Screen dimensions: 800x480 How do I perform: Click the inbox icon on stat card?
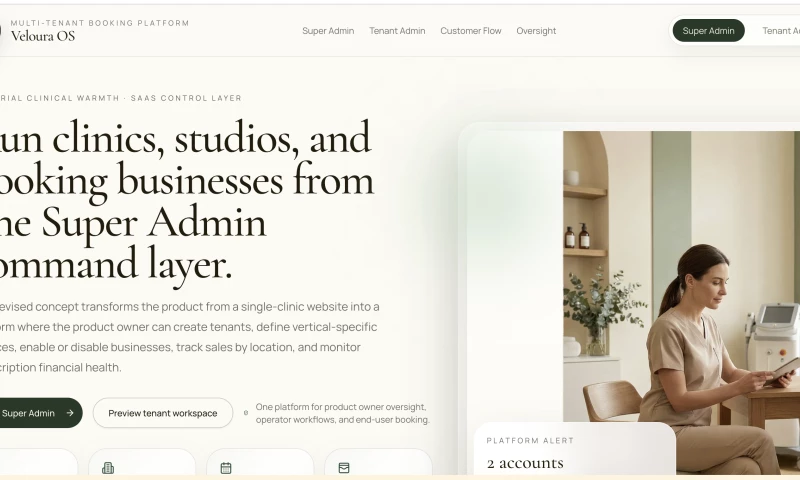coord(344,468)
